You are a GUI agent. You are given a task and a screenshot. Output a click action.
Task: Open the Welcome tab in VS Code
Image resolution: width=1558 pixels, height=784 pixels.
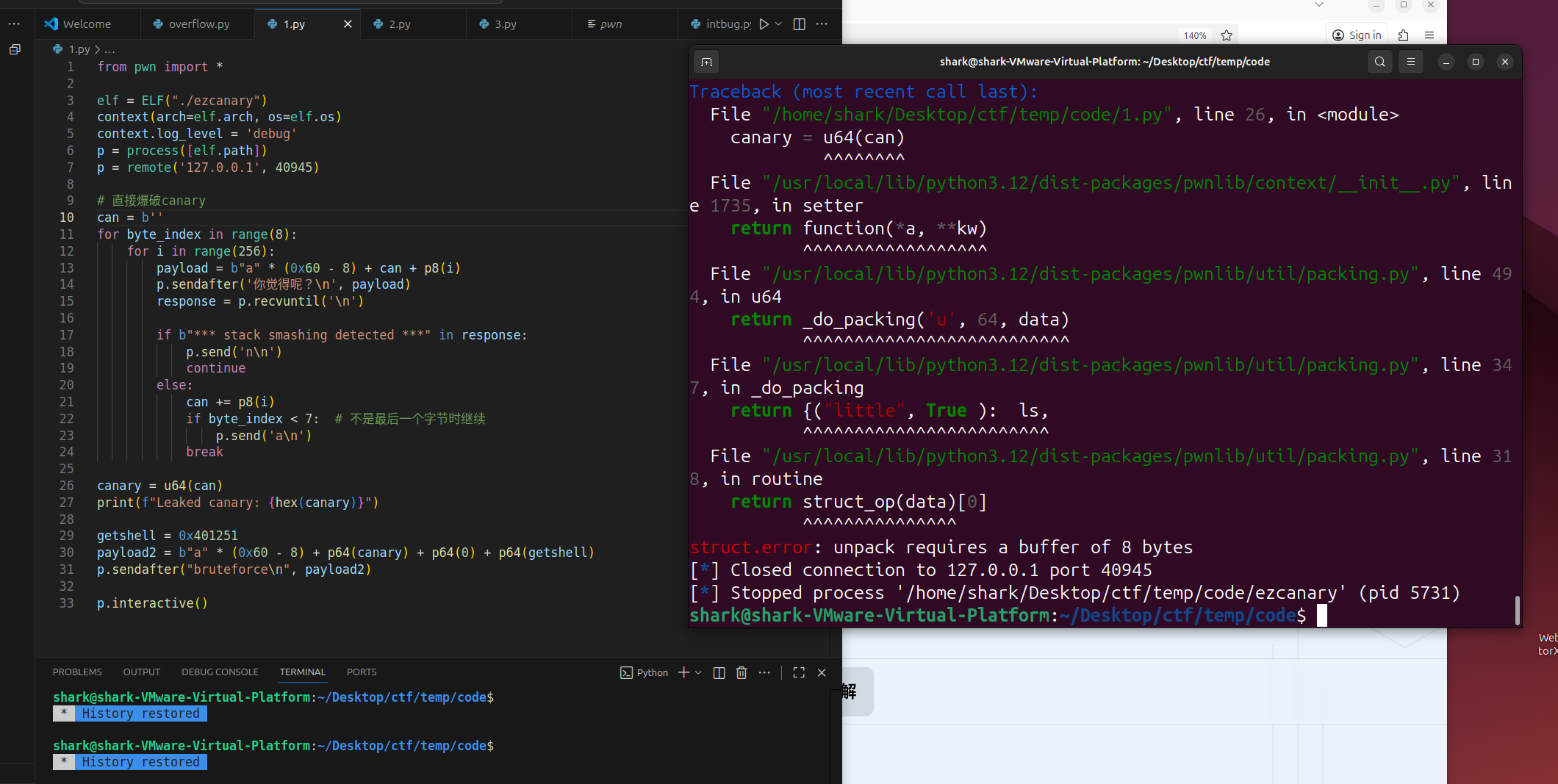coord(78,24)
